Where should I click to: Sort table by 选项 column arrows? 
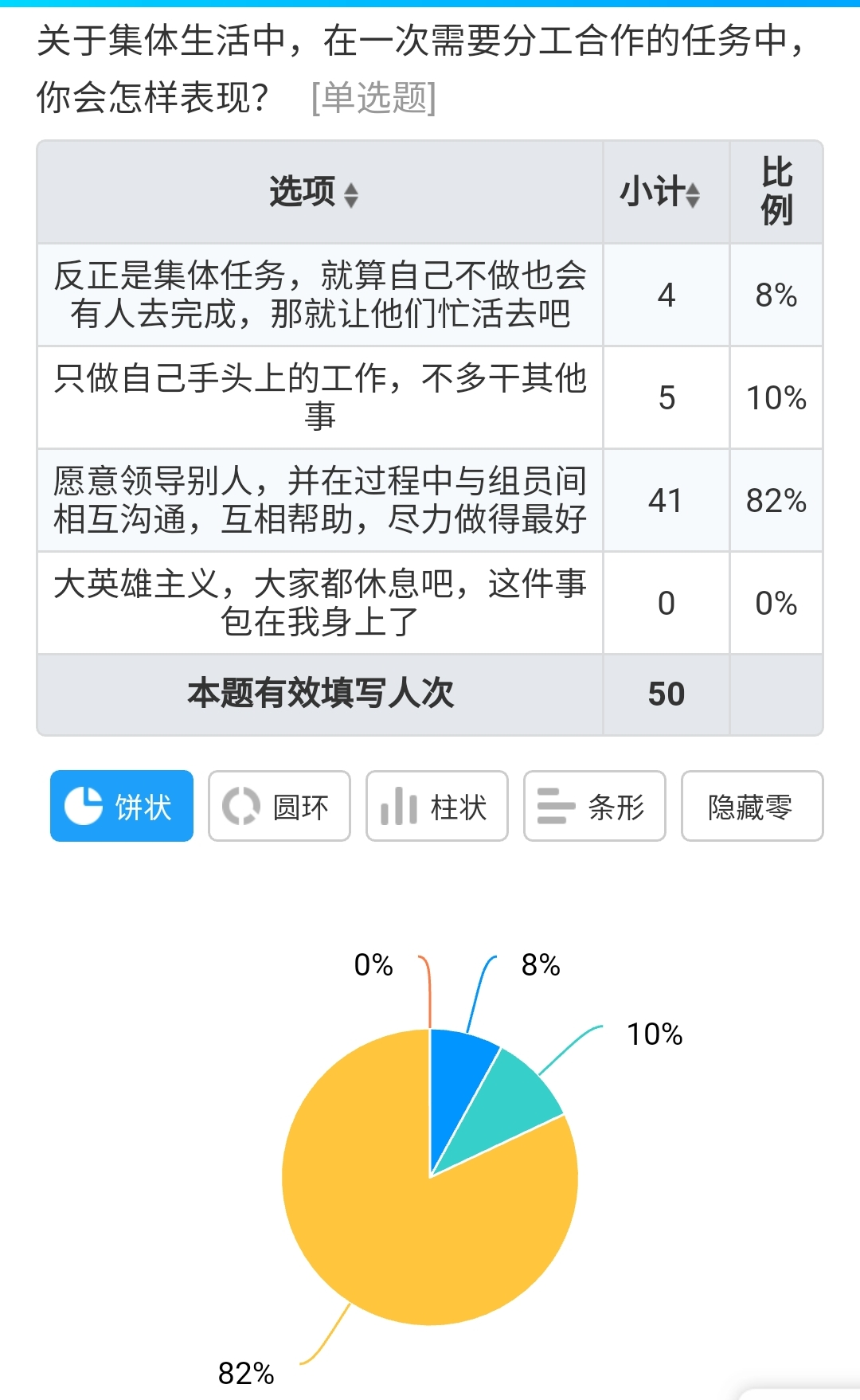pos(350,194)
